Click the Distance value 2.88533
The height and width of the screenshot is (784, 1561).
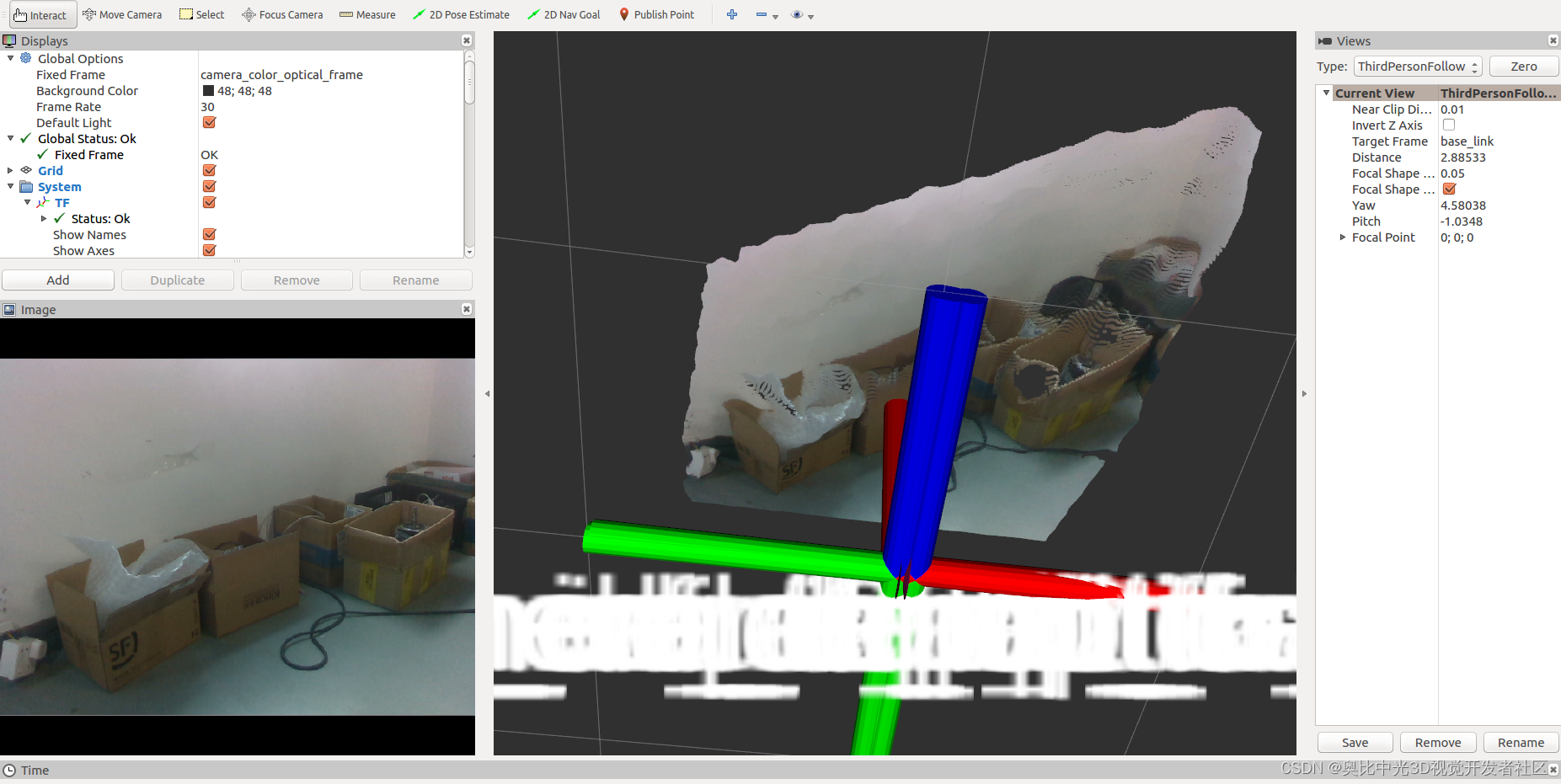(x=1462, y=157)
